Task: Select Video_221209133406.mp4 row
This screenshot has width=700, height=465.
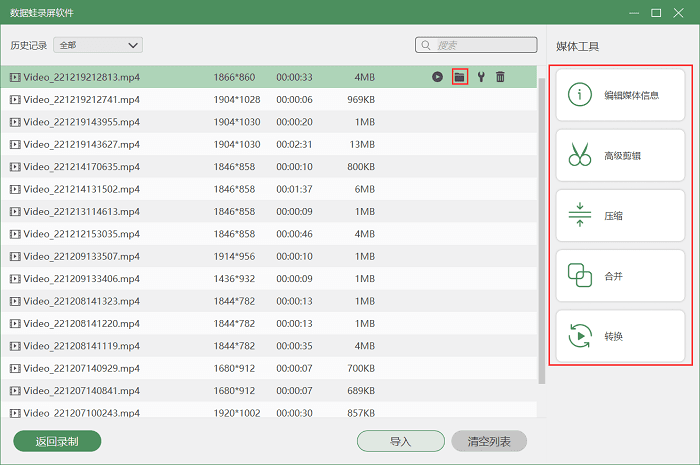Action: point(269,278)
